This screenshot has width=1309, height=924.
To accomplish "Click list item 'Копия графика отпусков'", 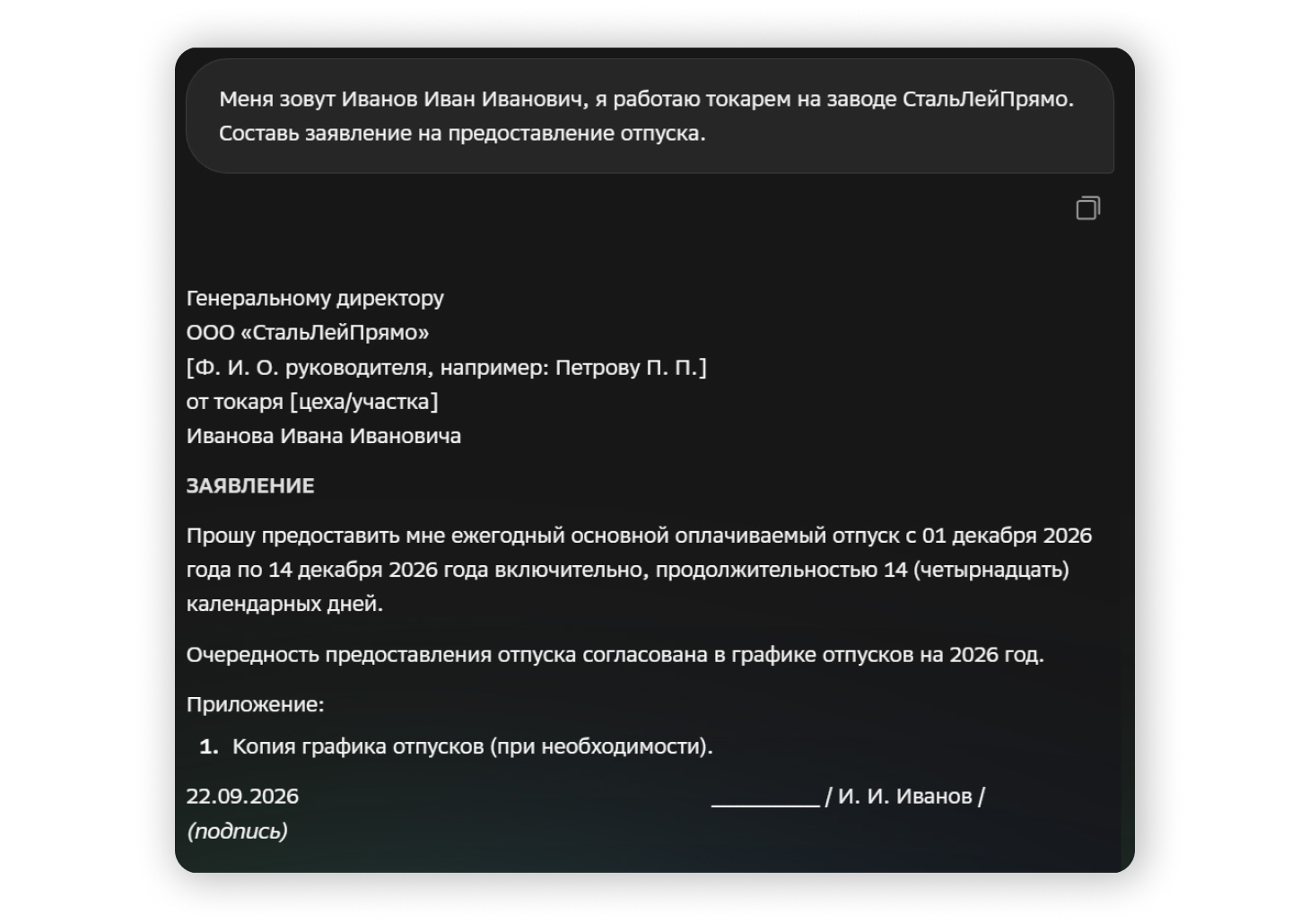I will (x=473, y=746).
